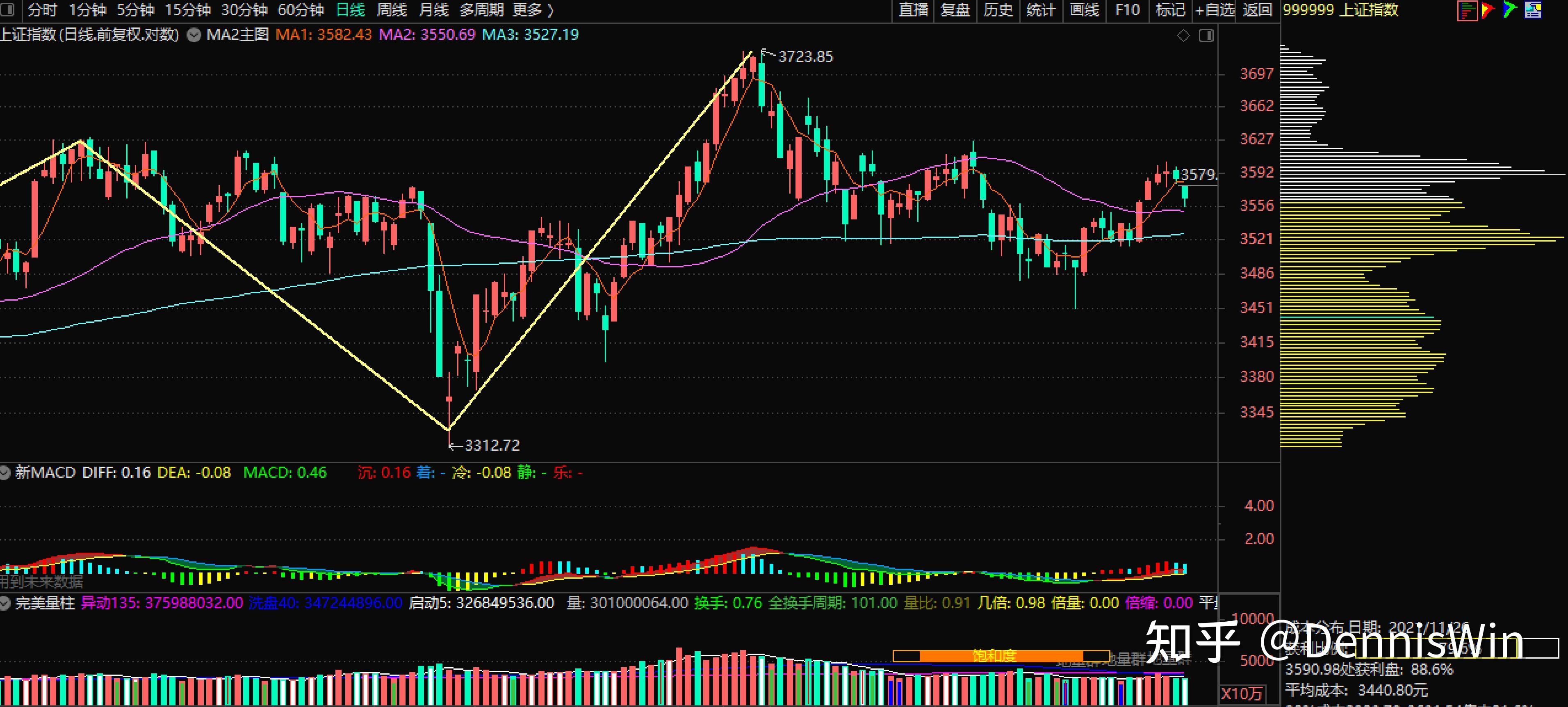
Task: Select the chip distribution icon in side panel
Action: point(1467,10)
